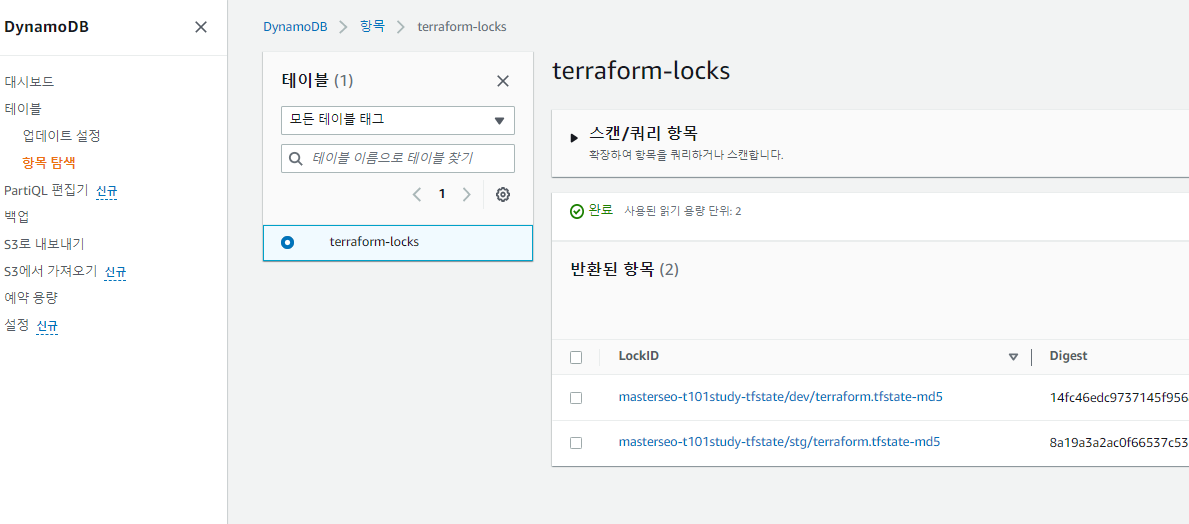Image resolution: width=1189 pixels, height=524 pixels.
Task: Open 백업 in the sidebar
Action: point(16,217)
